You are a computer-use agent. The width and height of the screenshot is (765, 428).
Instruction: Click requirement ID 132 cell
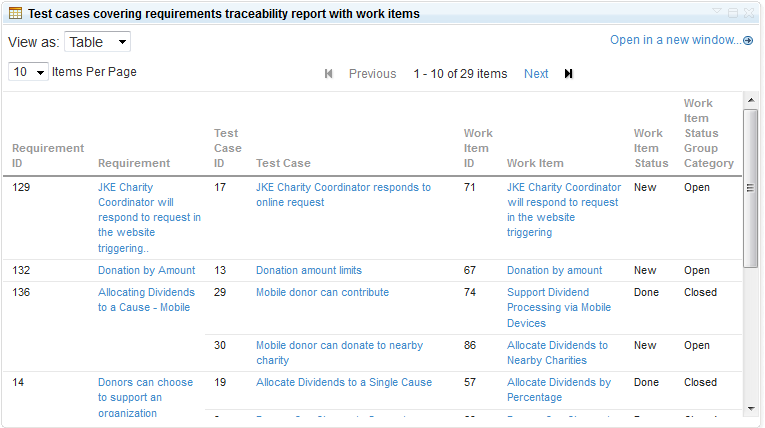pos(21,270)
